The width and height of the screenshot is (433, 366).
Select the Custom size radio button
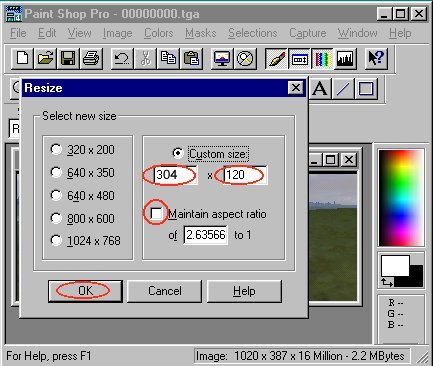coord(178,153)
